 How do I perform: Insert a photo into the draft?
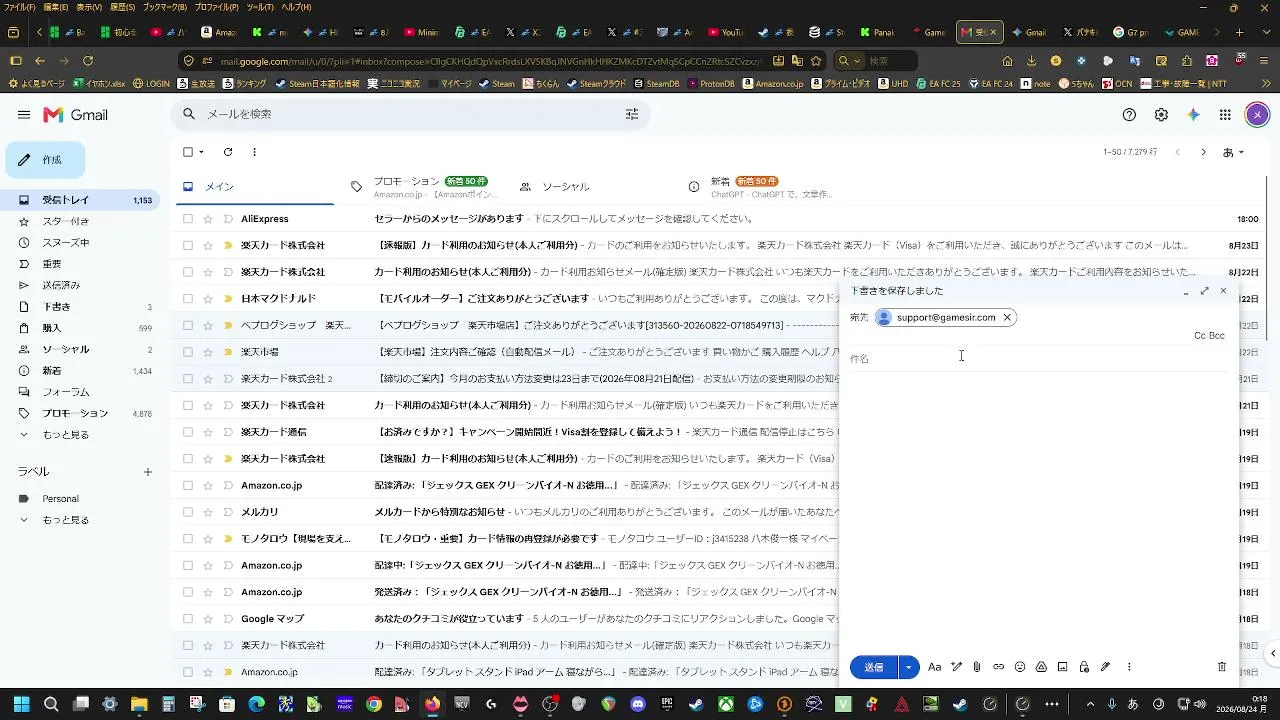pos(1062,667)
